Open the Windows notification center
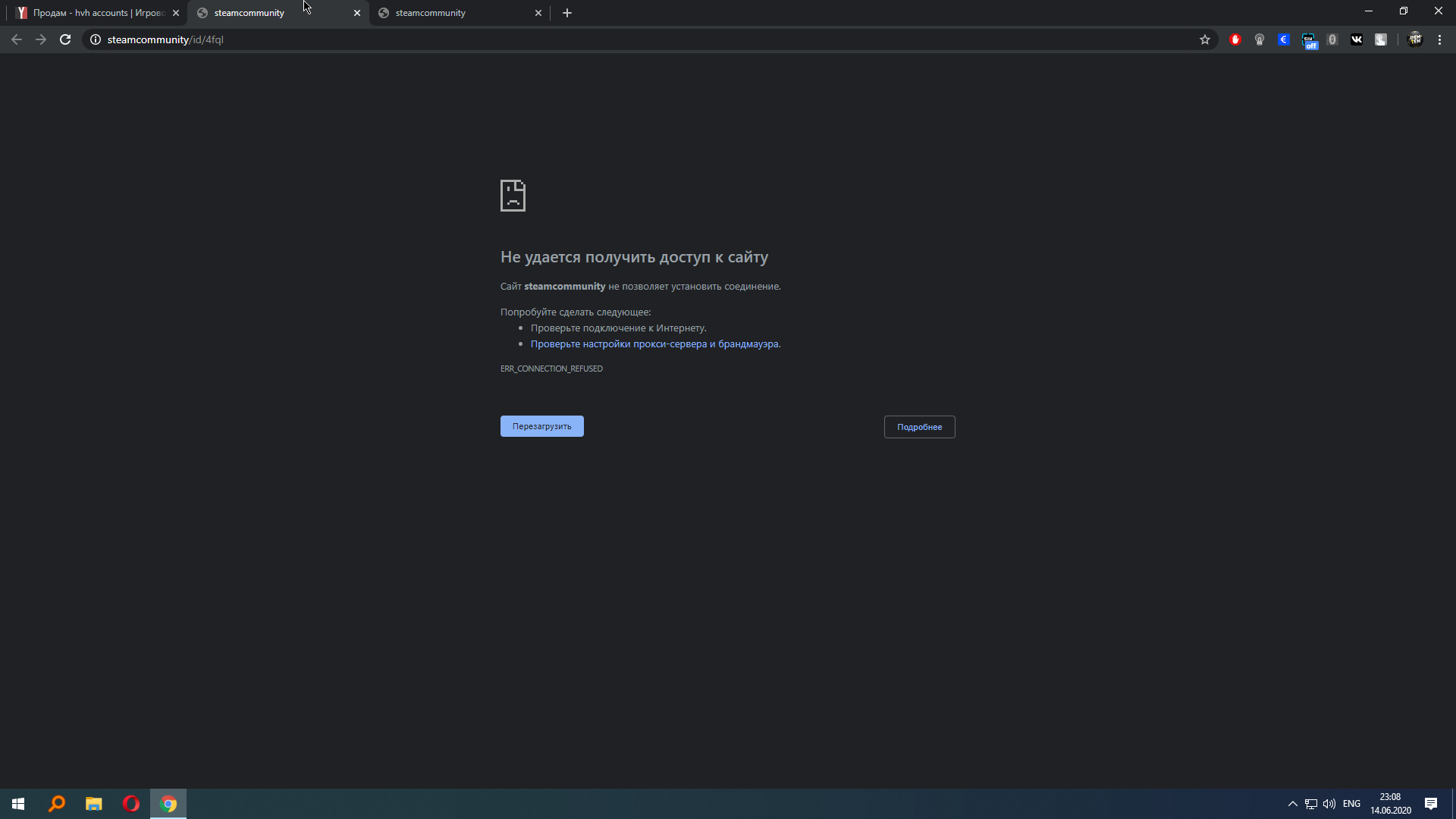The height and width of the screenshot is (819, 1456). (x=1431, y=804)
